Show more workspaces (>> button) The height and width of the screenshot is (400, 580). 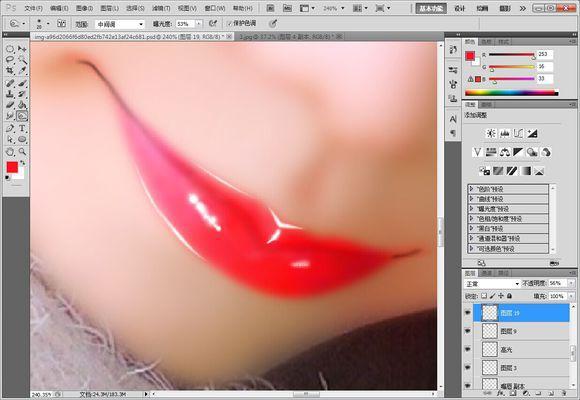pyautogui.click(x=523, y=9)
